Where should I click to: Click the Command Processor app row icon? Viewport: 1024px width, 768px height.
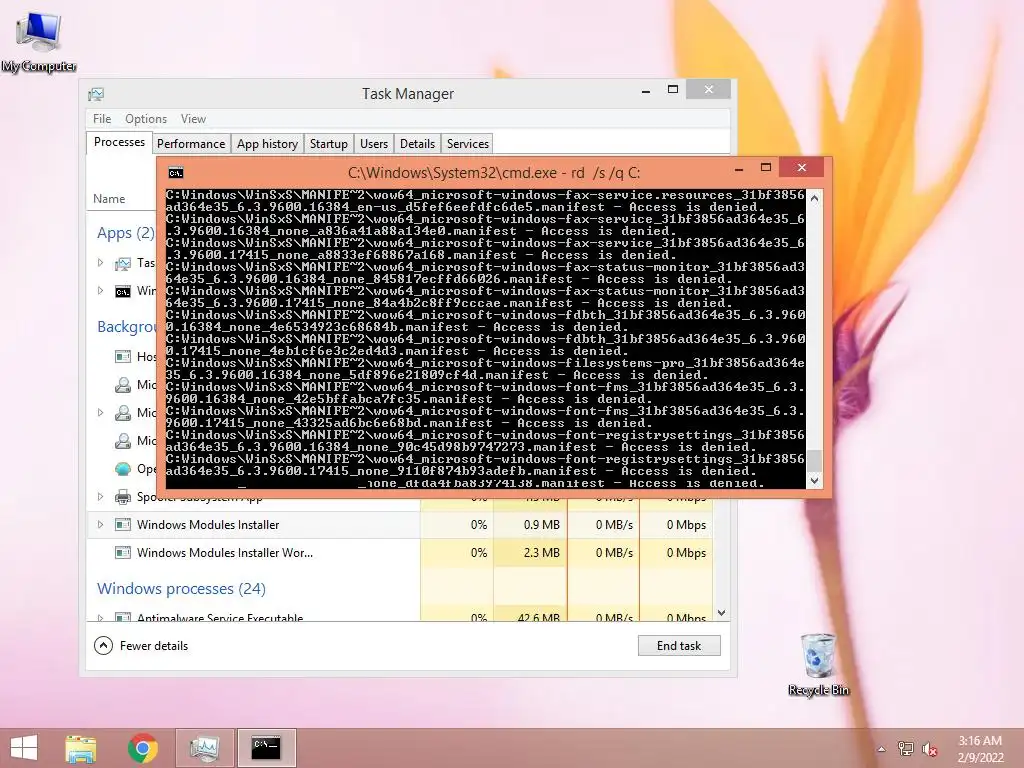123,291
